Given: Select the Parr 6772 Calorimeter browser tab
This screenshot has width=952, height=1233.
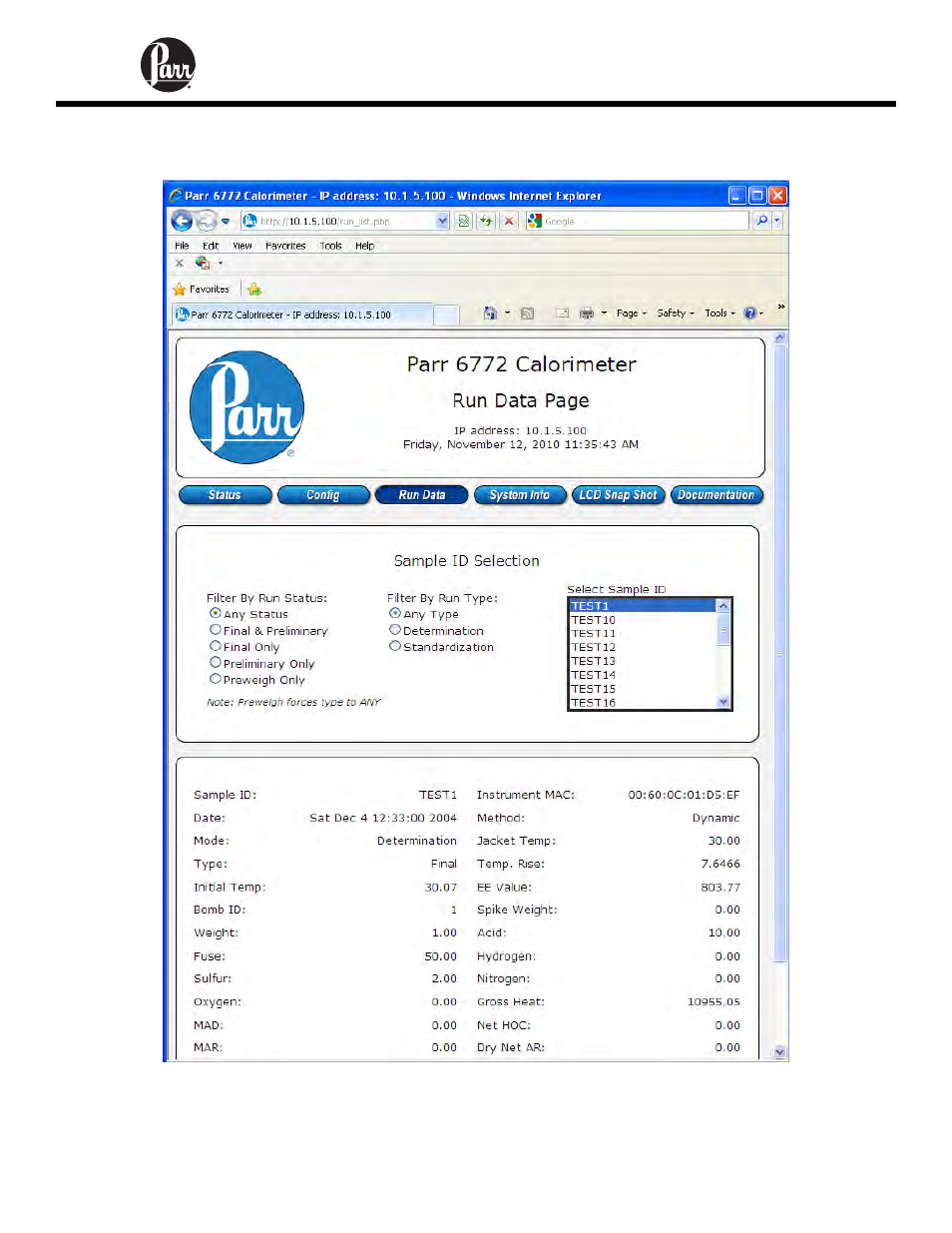Looking at the screenshot, I should pyautogui.click(x=303, y=314).
